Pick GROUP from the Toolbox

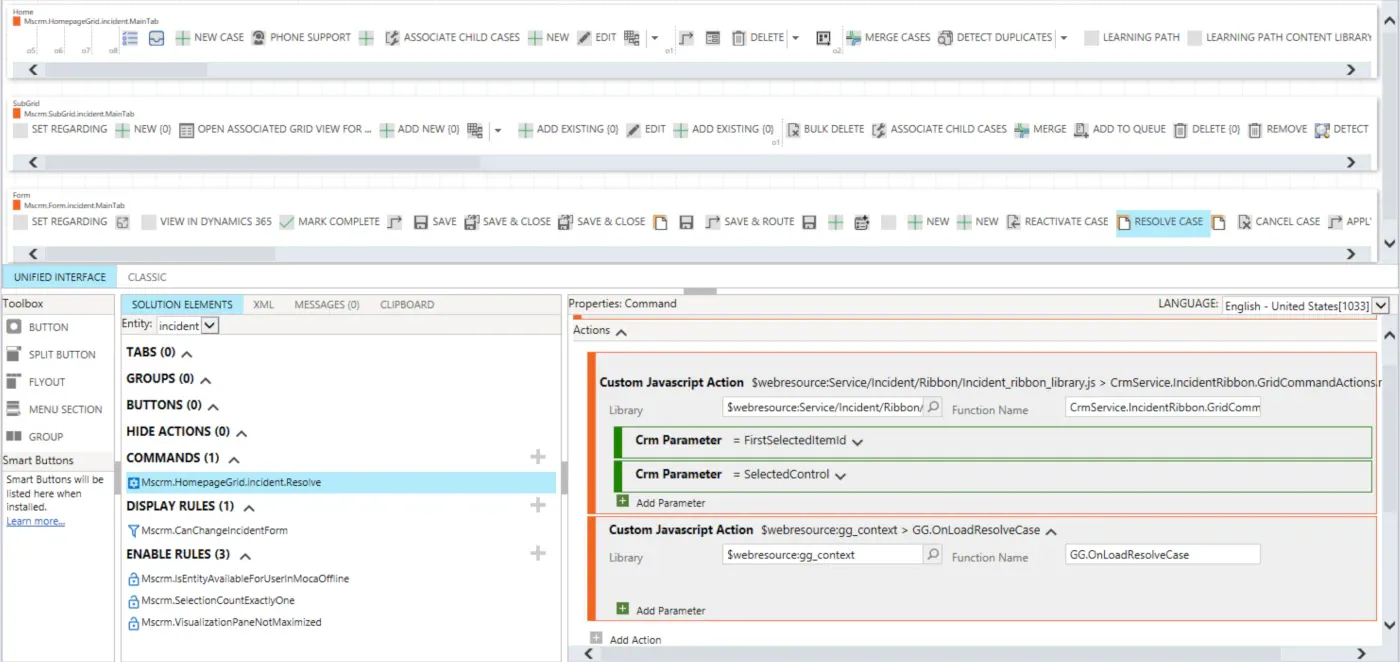pyautogui.click(x=35, y=436)
